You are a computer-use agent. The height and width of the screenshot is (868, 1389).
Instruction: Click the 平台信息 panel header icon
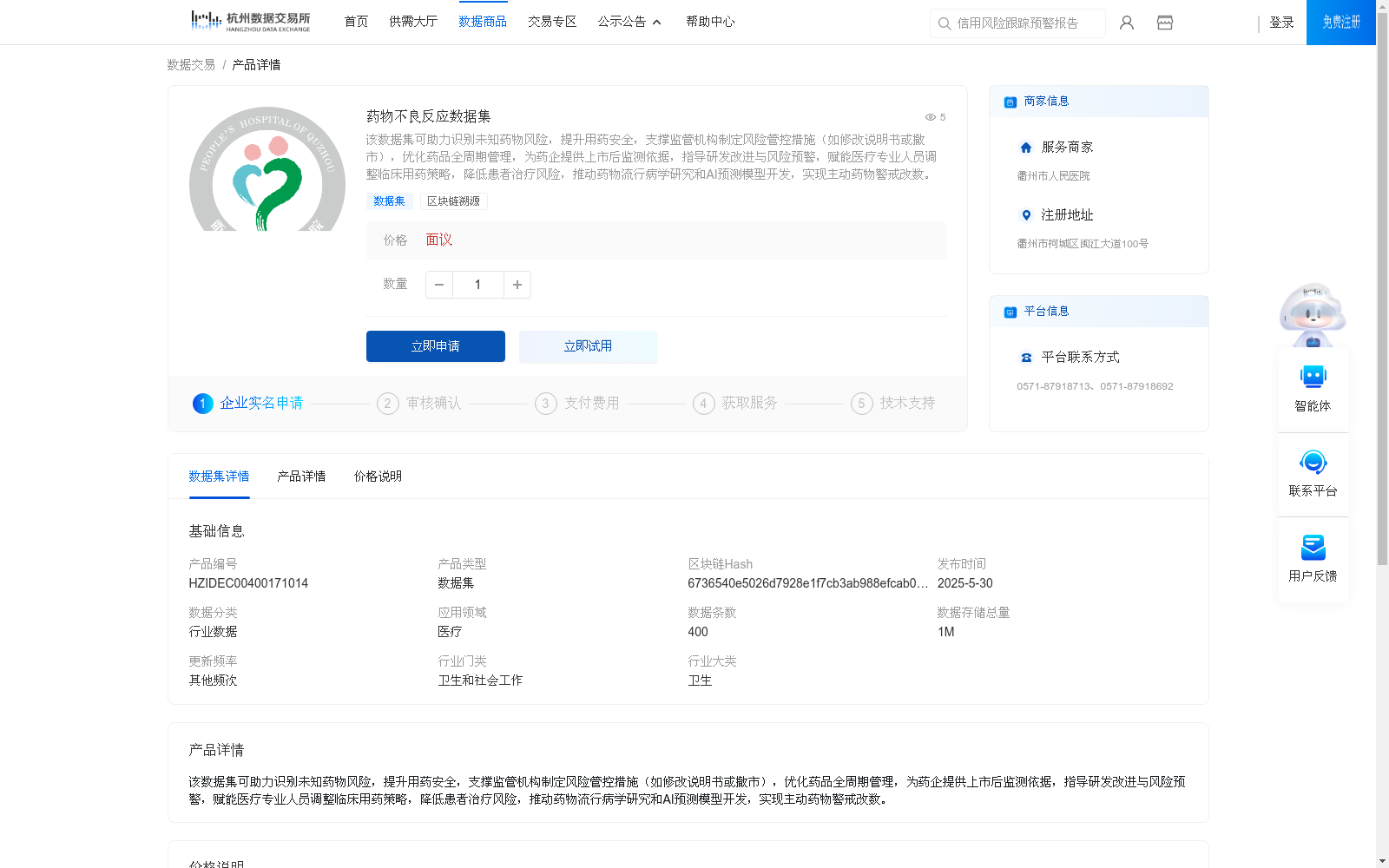pyautogui.click(x=1010, y=312)
